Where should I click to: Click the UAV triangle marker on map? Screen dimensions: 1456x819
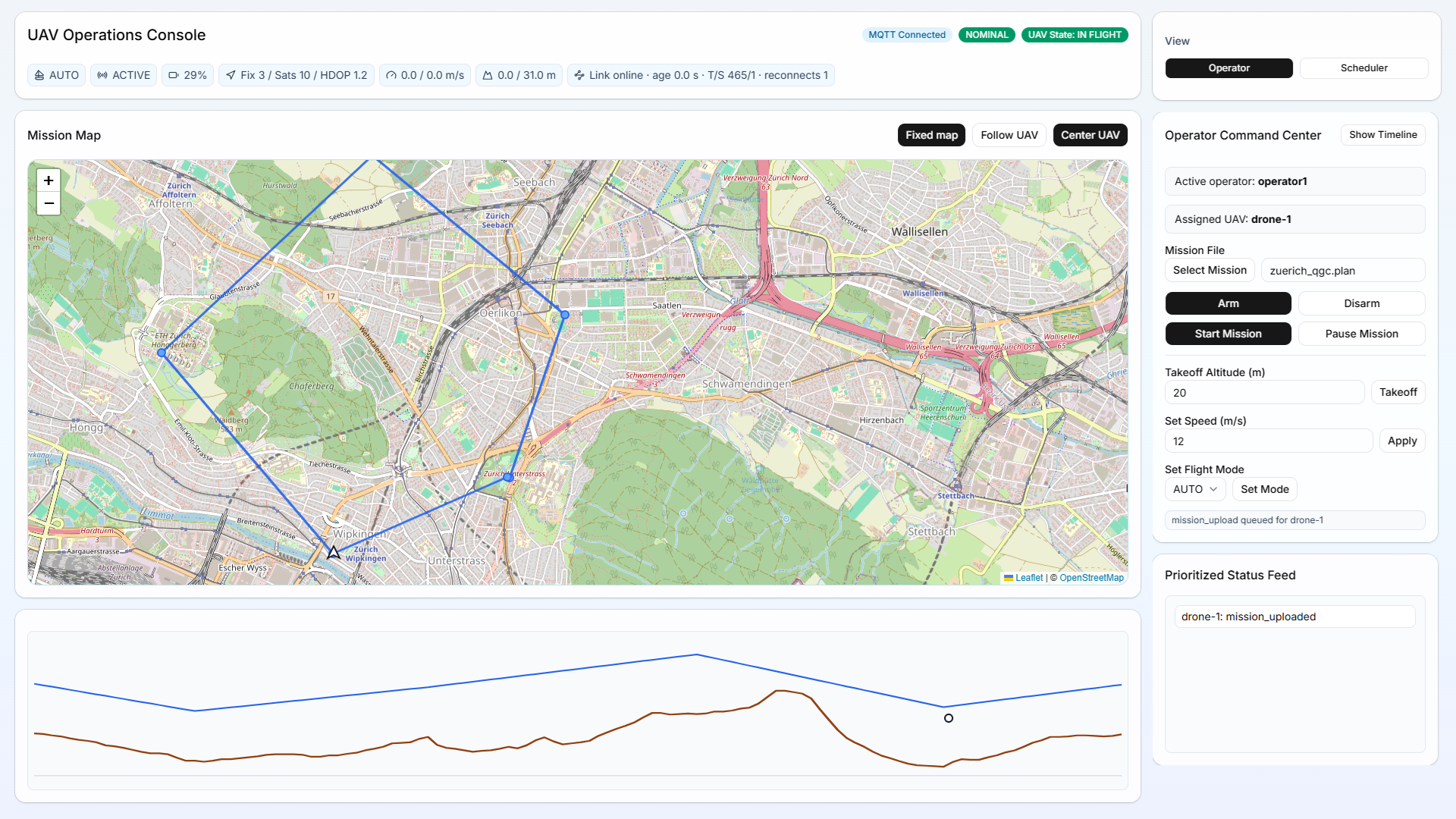(334, 552)
